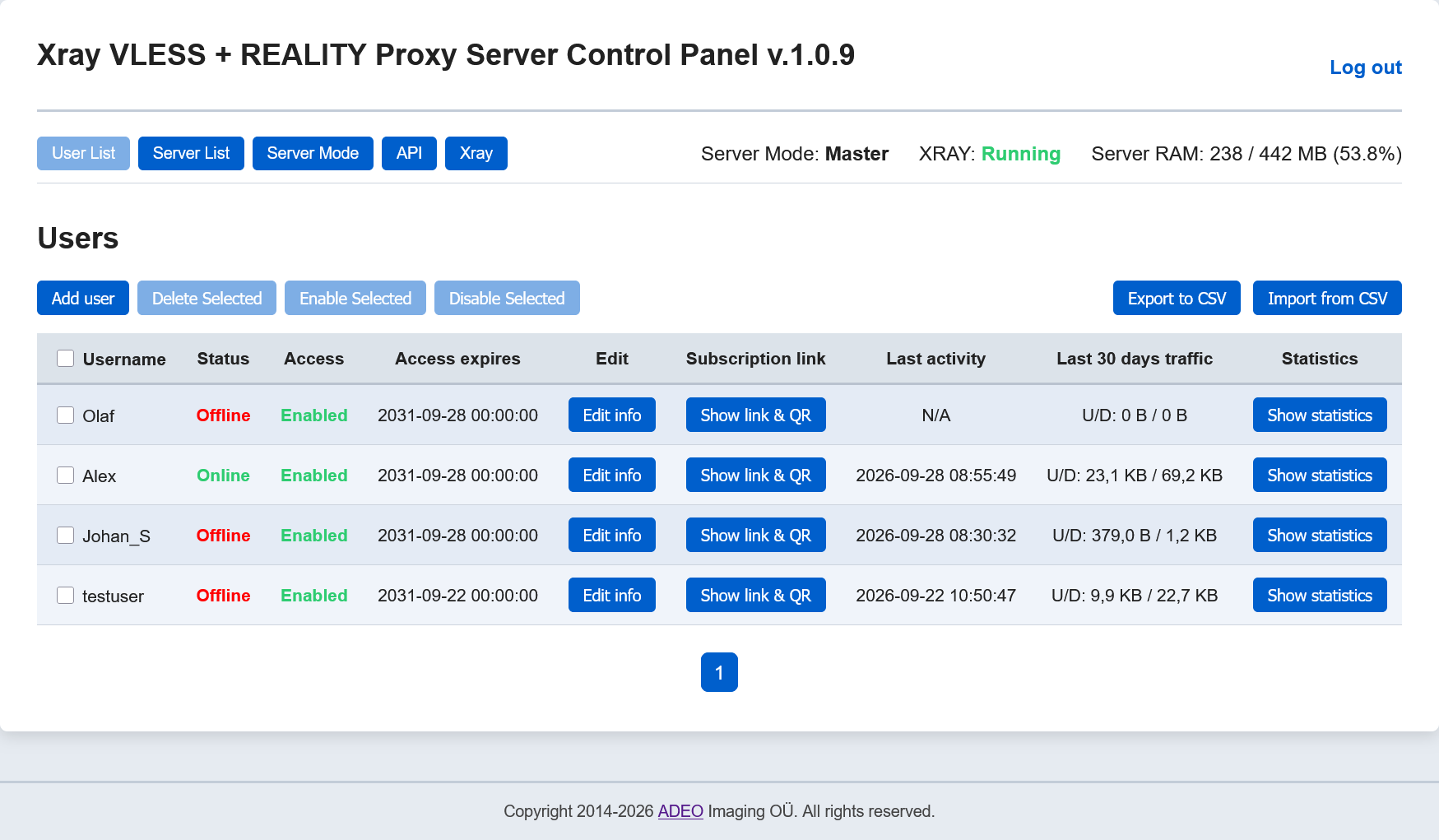
Task: Switch to the Server List tab
Action: [x=191, y=153]
